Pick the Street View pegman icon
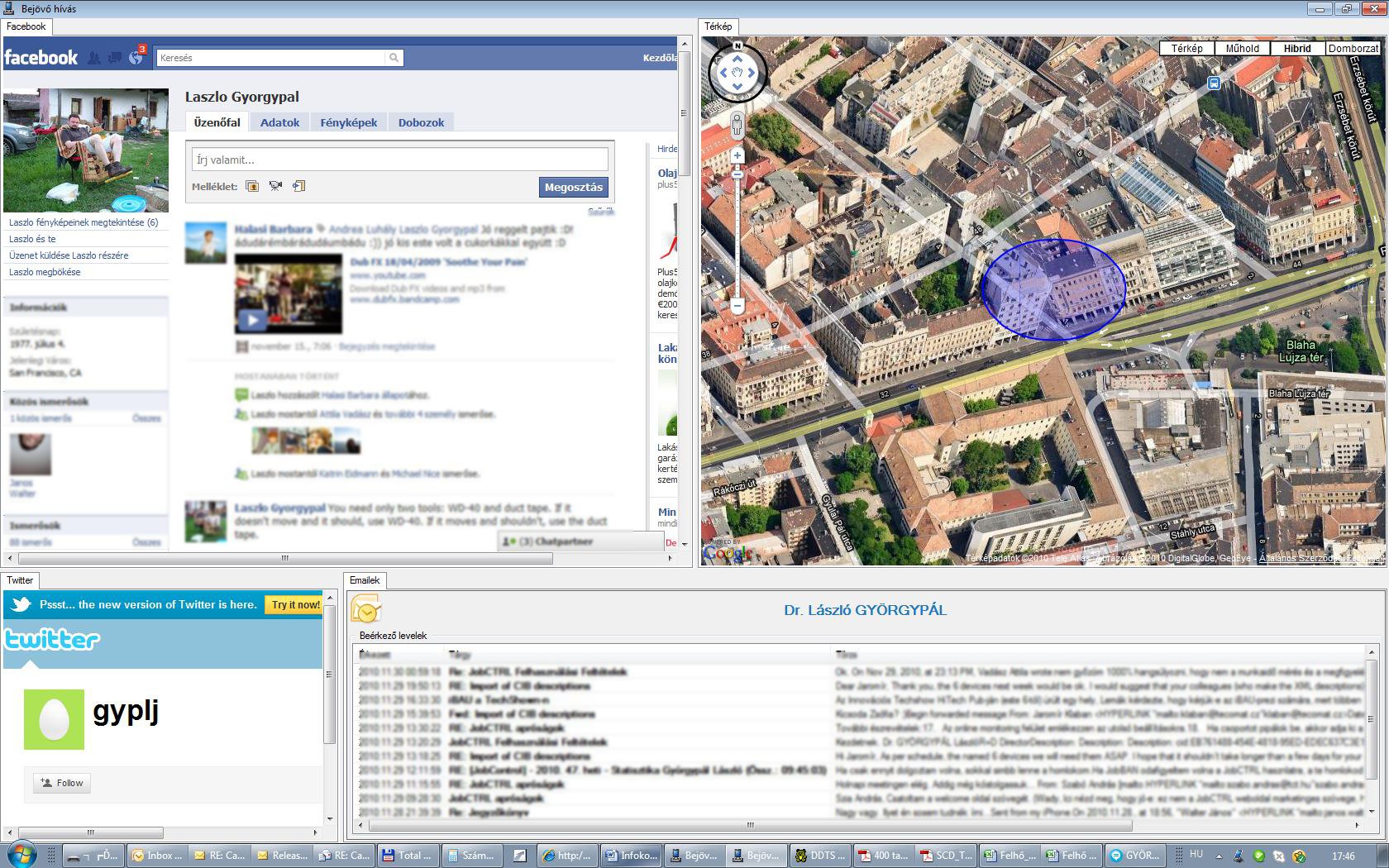Screen dimensions: 1389x868 [737, 126]
